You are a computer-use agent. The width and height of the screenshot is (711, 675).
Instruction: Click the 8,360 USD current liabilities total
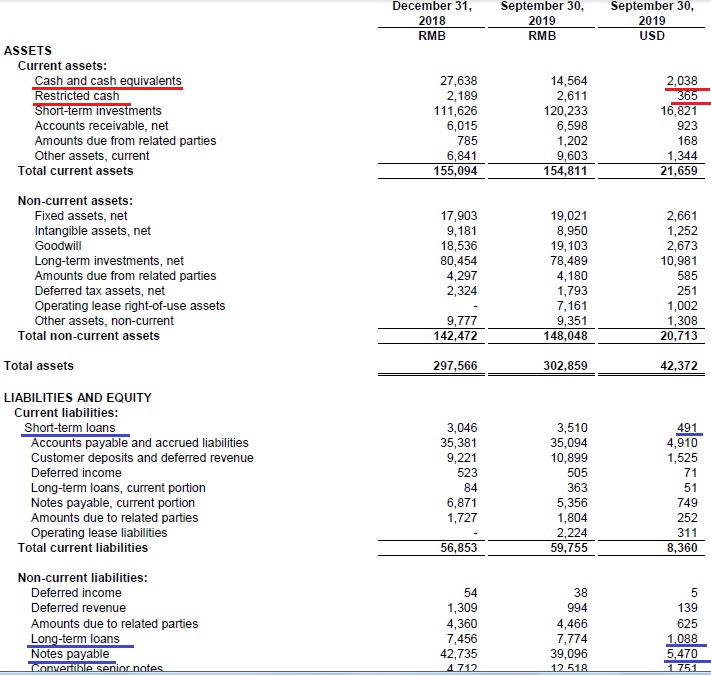682,548
